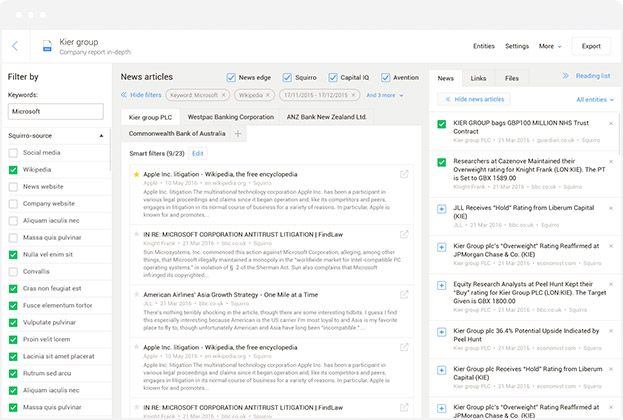Enable the Social media filter checkbox
623x420 pixels.
(x=13, y=153)
